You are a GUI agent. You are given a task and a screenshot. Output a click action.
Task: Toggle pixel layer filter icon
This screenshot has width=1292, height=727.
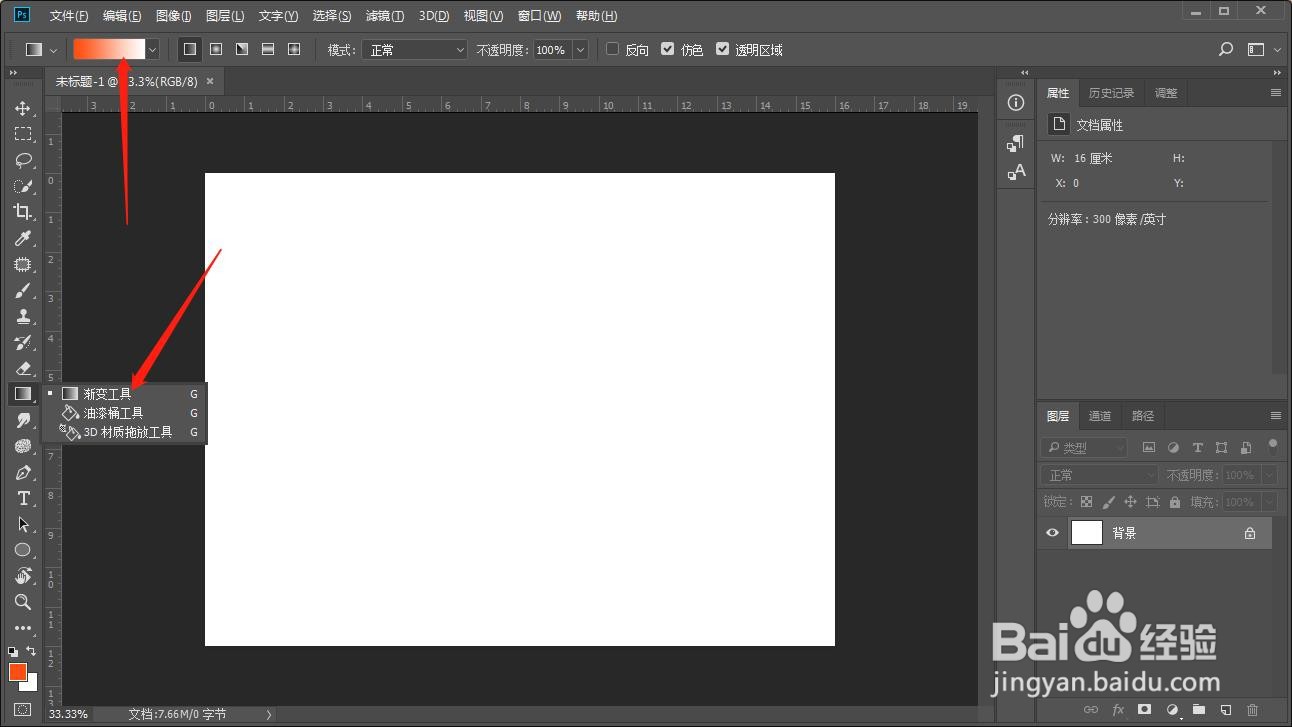(1149, 447)
